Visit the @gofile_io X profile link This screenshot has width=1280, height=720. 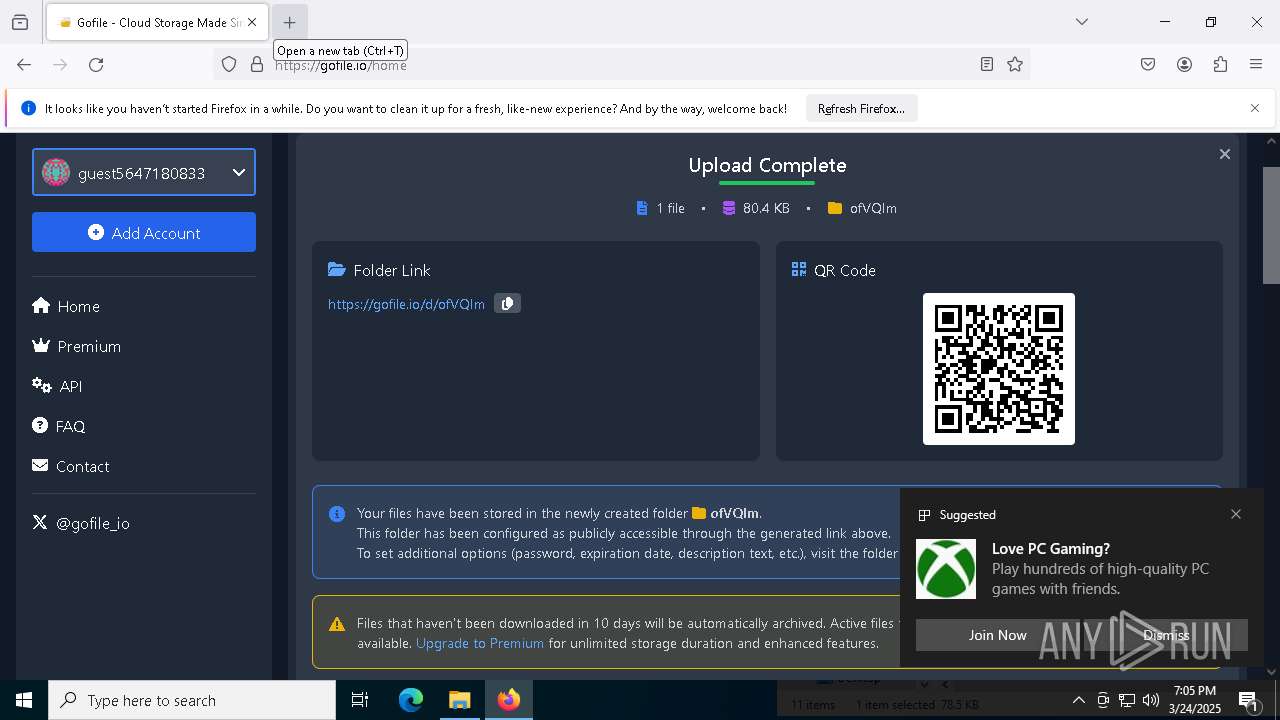(x=81, y=523)
